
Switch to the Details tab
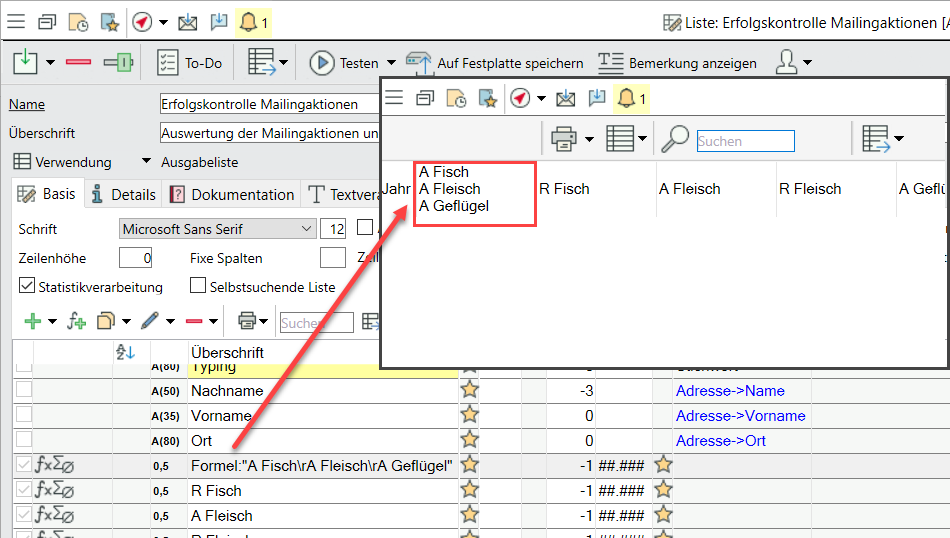[x=123, y=194]
